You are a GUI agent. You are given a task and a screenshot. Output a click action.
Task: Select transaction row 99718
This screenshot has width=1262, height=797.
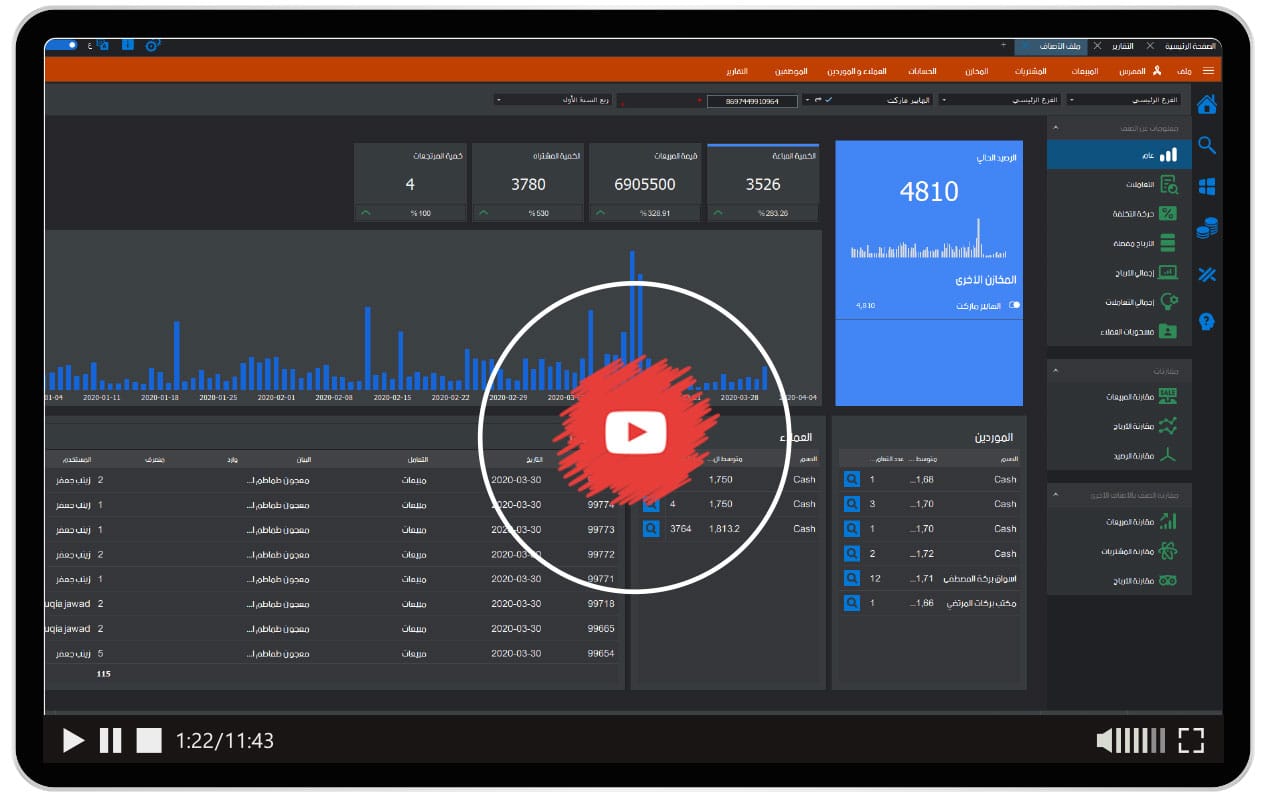(331, 604)
